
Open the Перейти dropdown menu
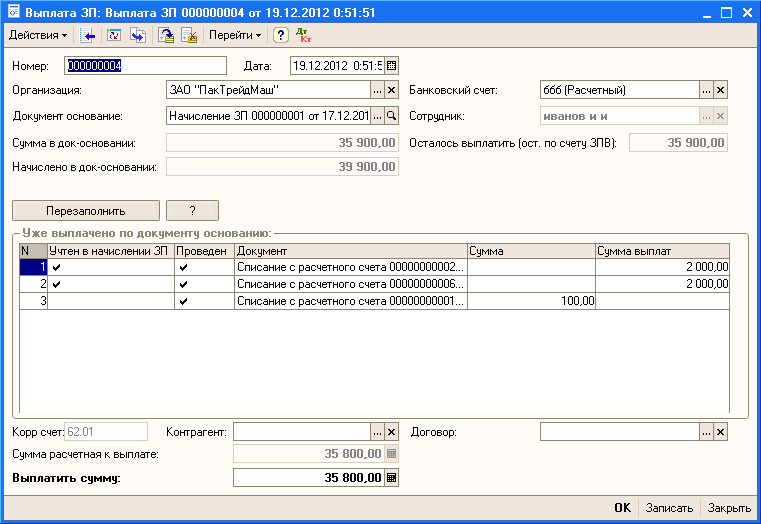[x=235, y=35]
